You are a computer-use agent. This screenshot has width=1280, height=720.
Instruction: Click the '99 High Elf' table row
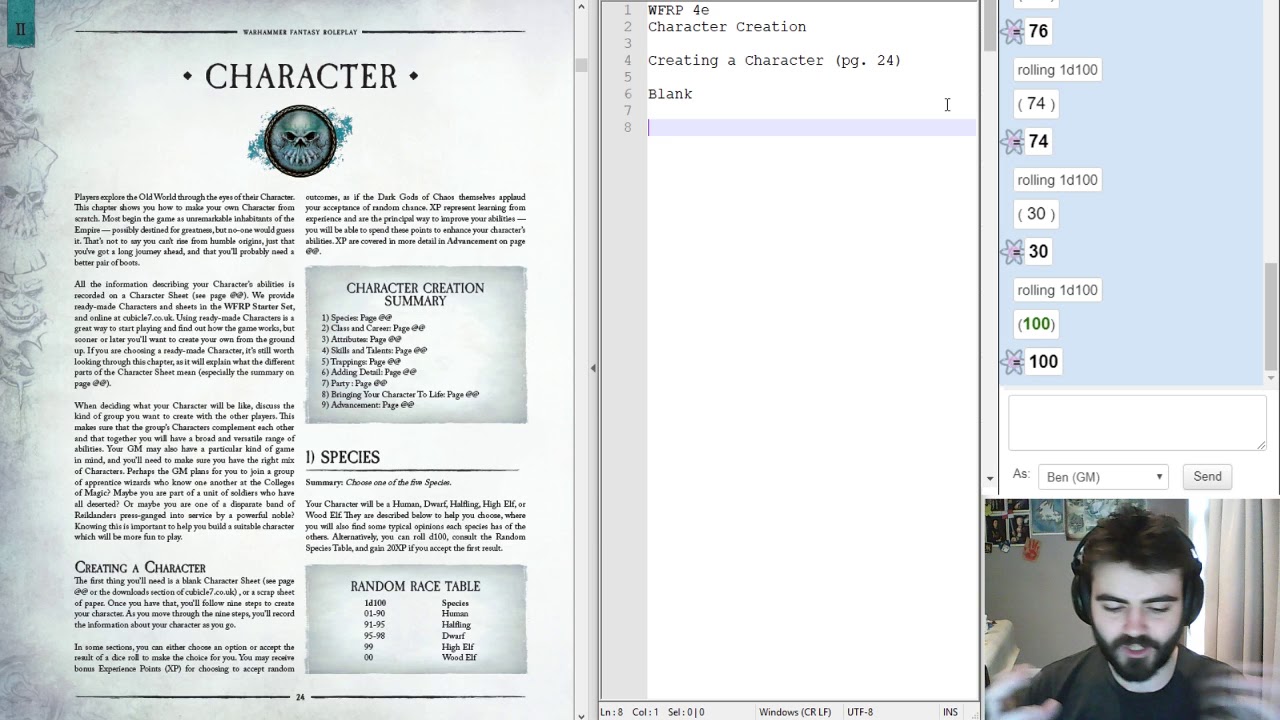419,647
